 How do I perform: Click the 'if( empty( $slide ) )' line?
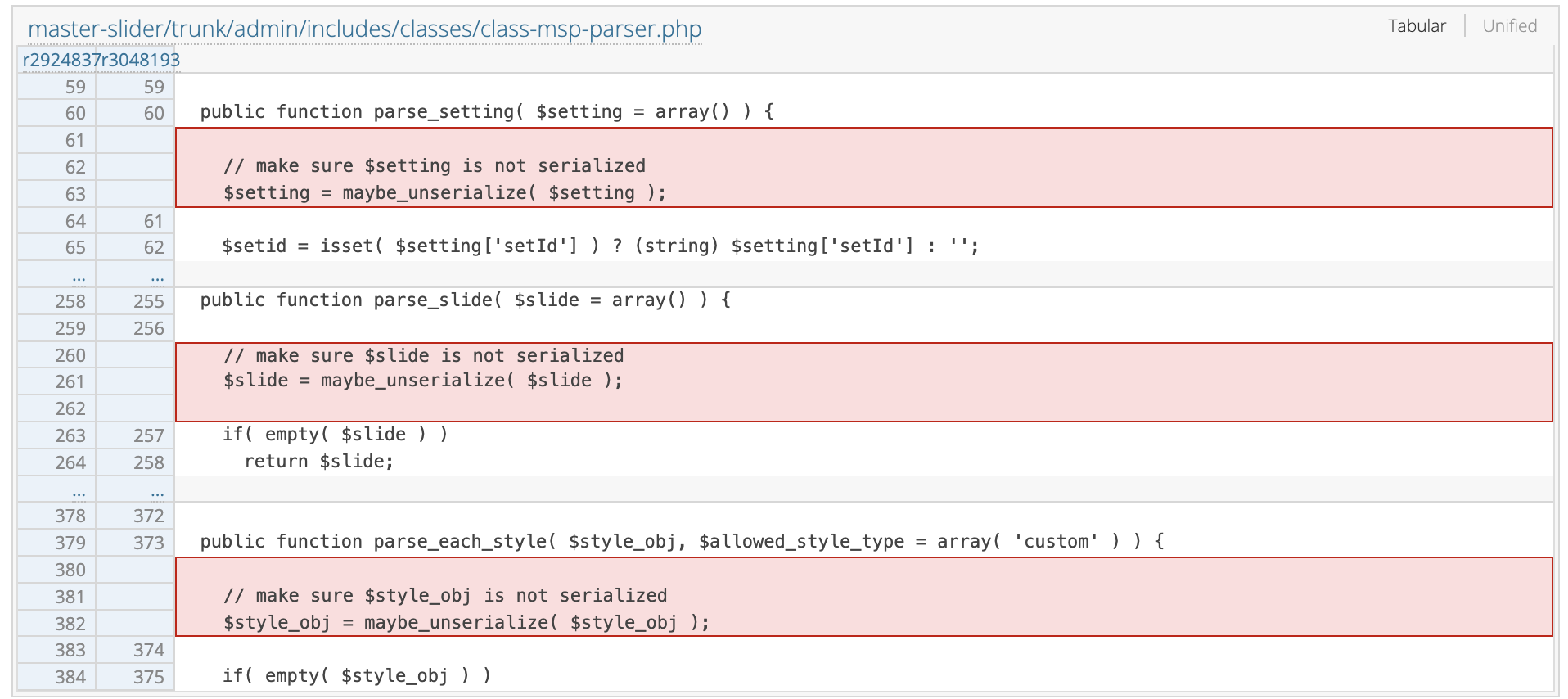336,435
